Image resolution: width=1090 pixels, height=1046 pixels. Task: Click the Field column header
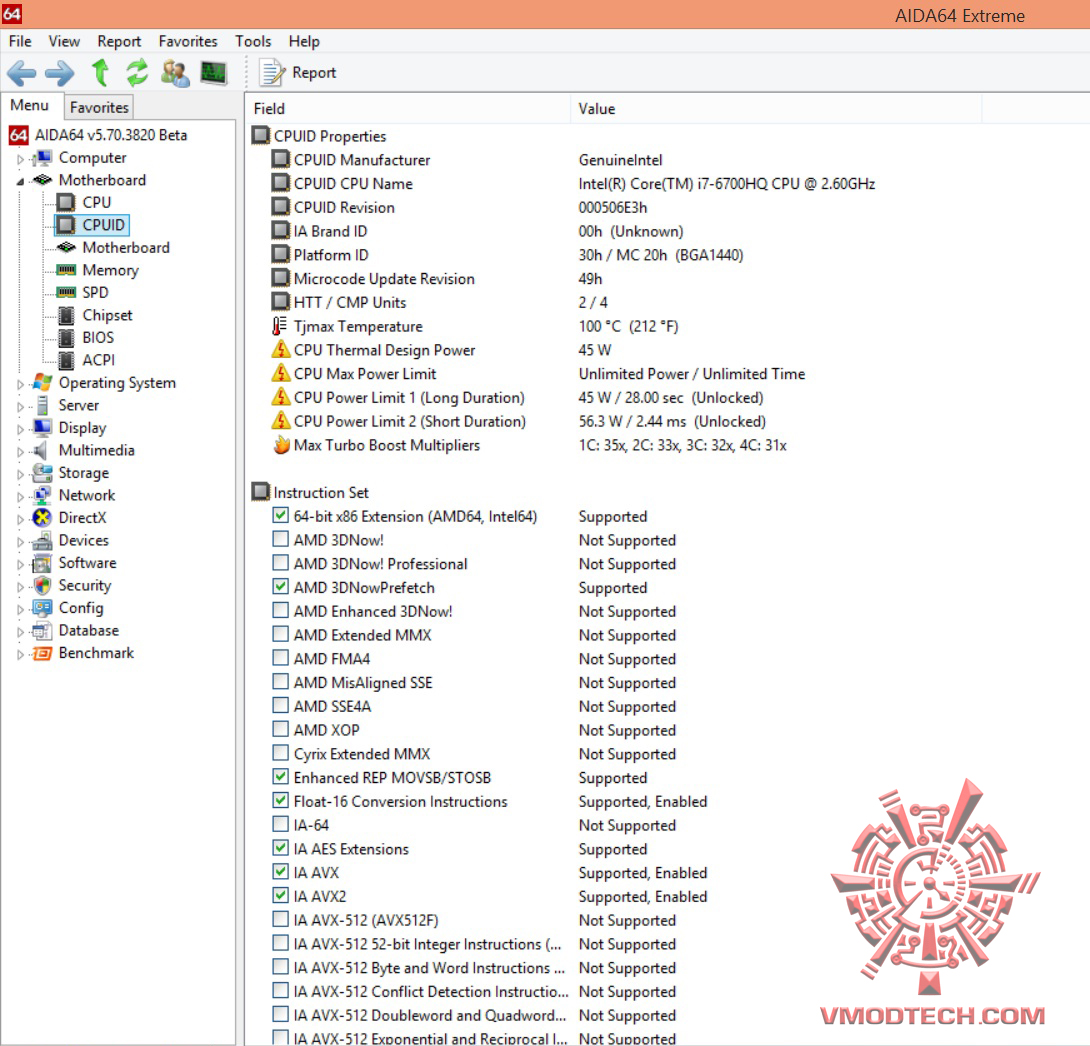tap(409, 108)
